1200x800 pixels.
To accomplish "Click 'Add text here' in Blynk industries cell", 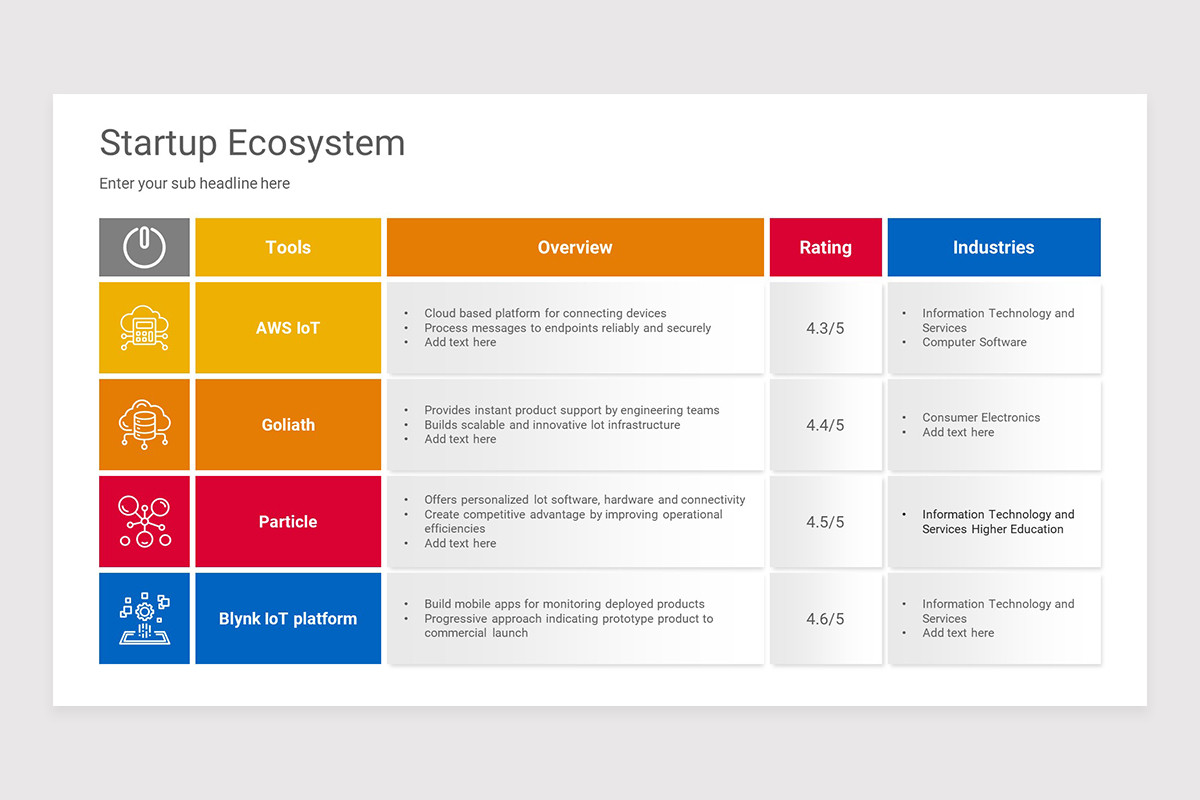I will tap(958, 633).
